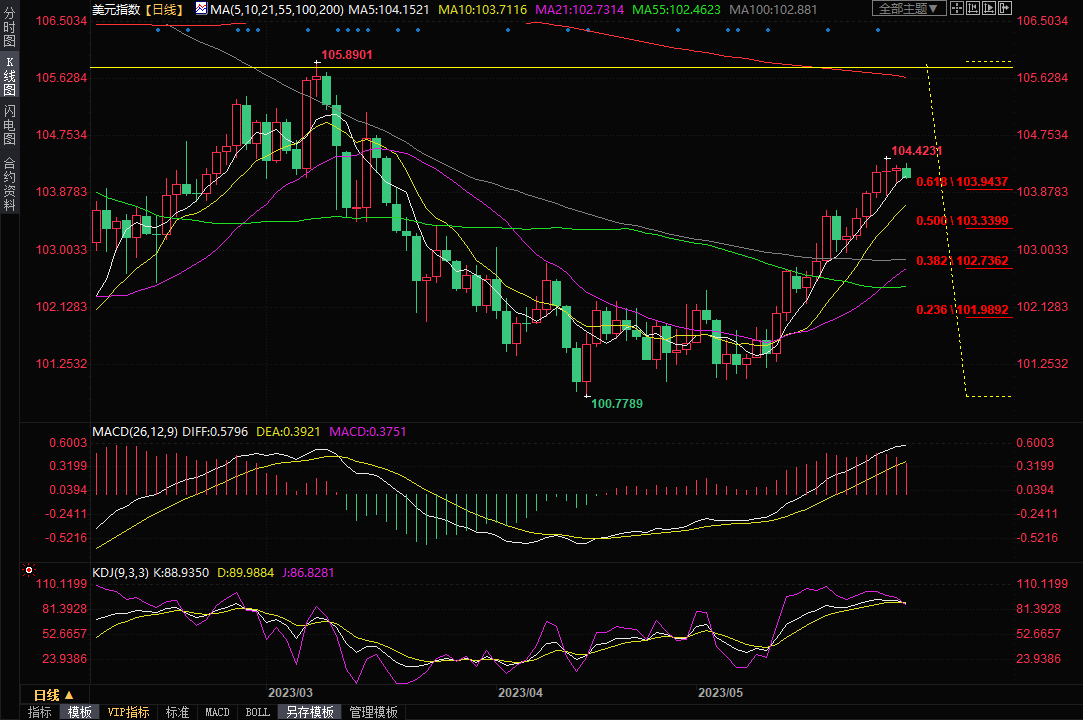Click the first small icon right of 全部主题
The height and width of the screenshot is (720, 1083).
956,9
